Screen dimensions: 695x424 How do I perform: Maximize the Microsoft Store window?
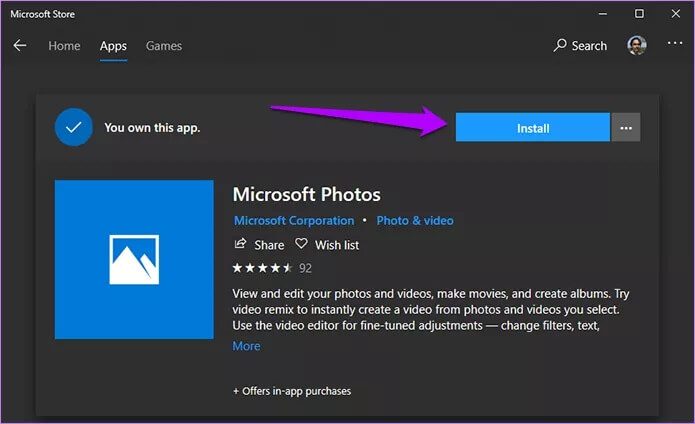[639, 14]
